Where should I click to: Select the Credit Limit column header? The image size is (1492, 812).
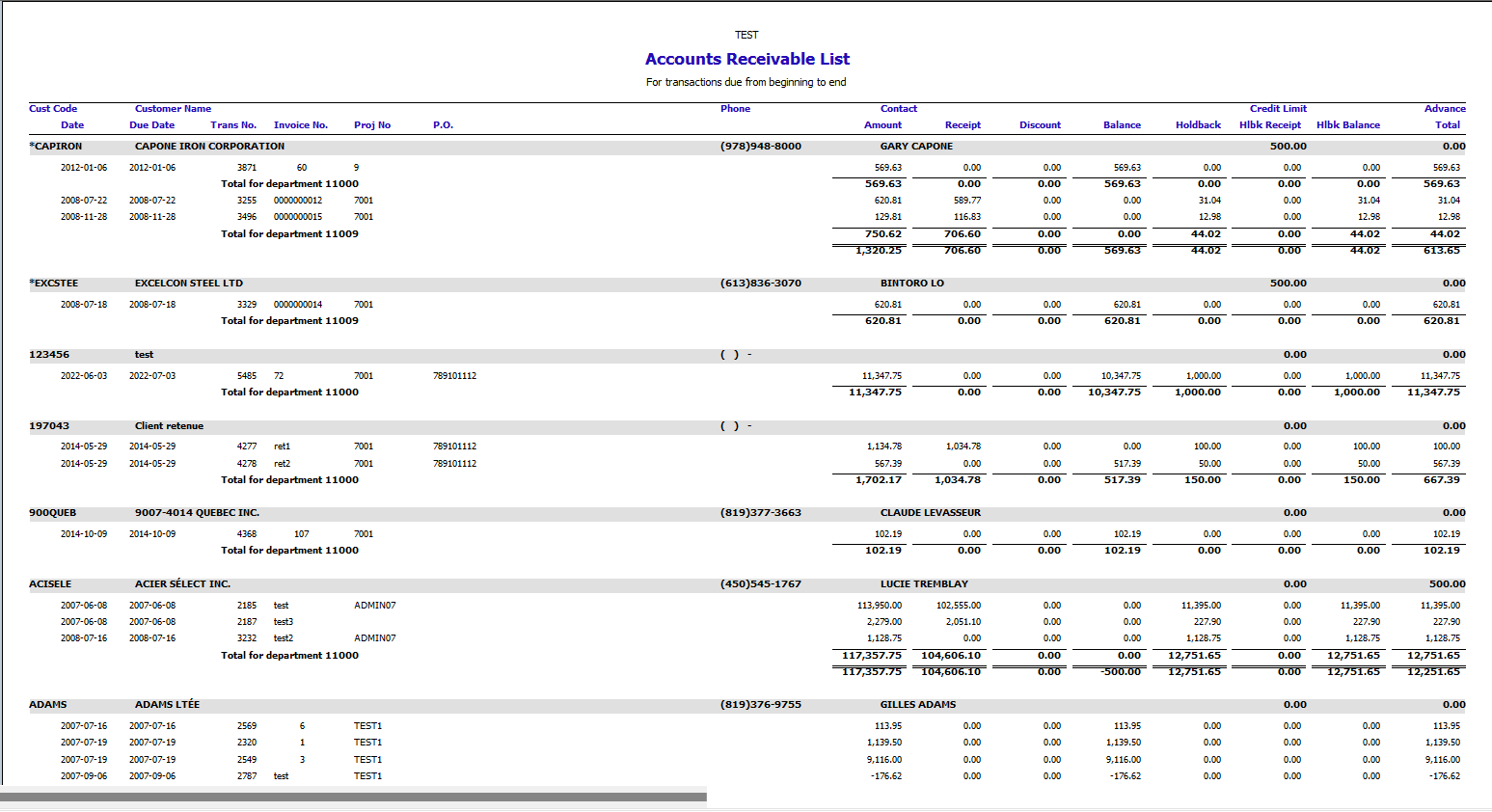1278,109
